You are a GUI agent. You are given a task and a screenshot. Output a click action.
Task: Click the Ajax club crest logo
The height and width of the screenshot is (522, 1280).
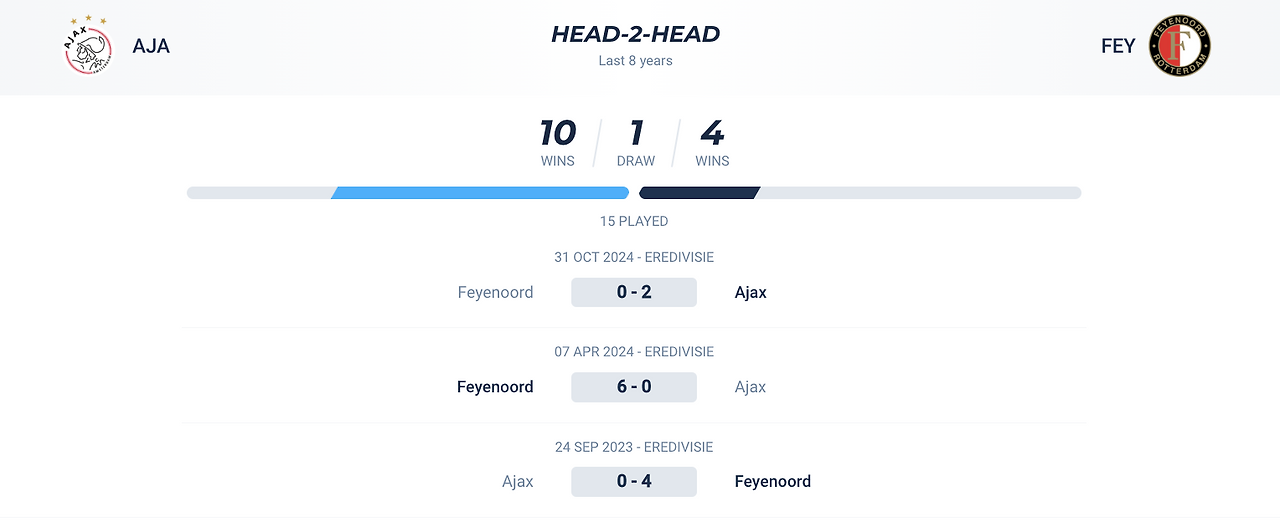click(x=88, y=45)
